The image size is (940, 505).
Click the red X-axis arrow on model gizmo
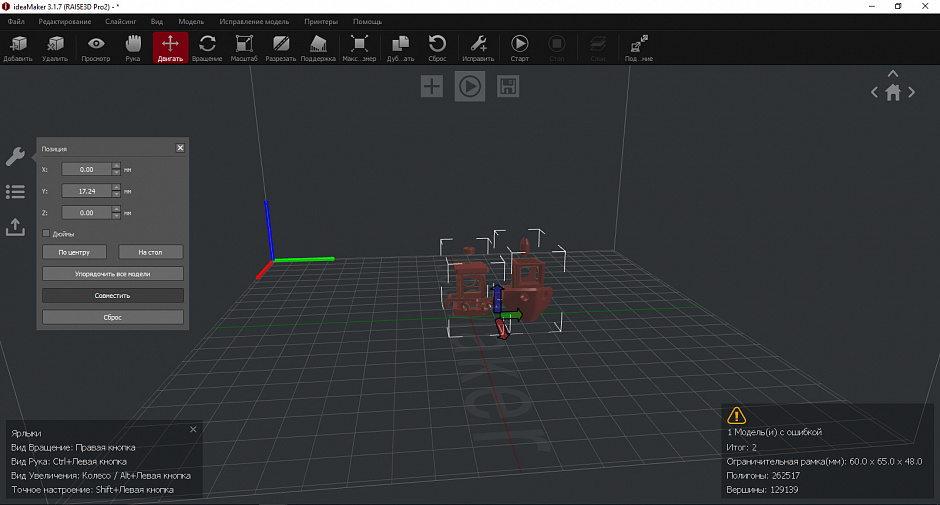point(502,329)
